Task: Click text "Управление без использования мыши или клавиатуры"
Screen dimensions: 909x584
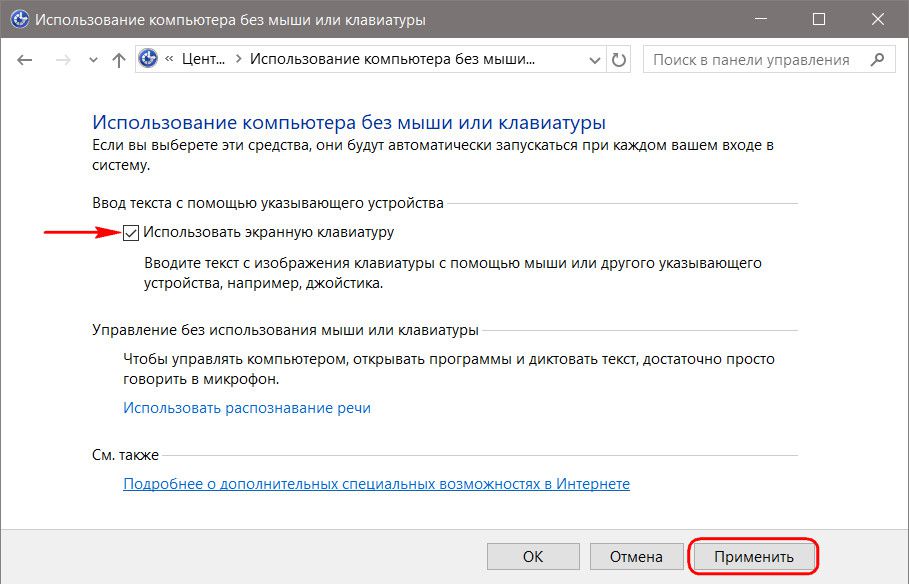Action: pos(285,330)
